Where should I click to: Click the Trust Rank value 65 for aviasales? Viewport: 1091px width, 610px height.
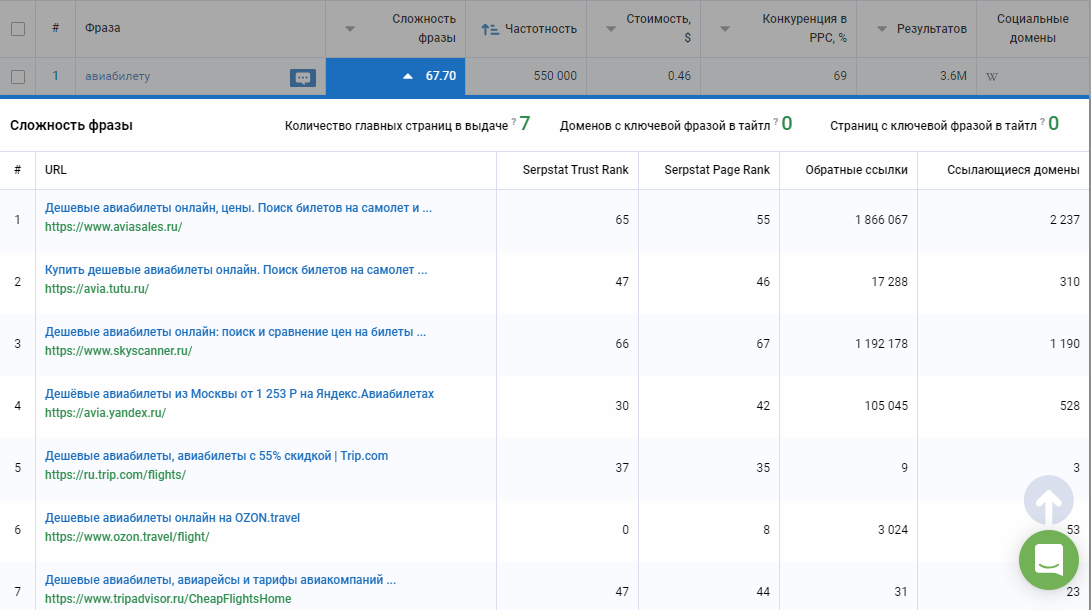(x=622, y=220)
